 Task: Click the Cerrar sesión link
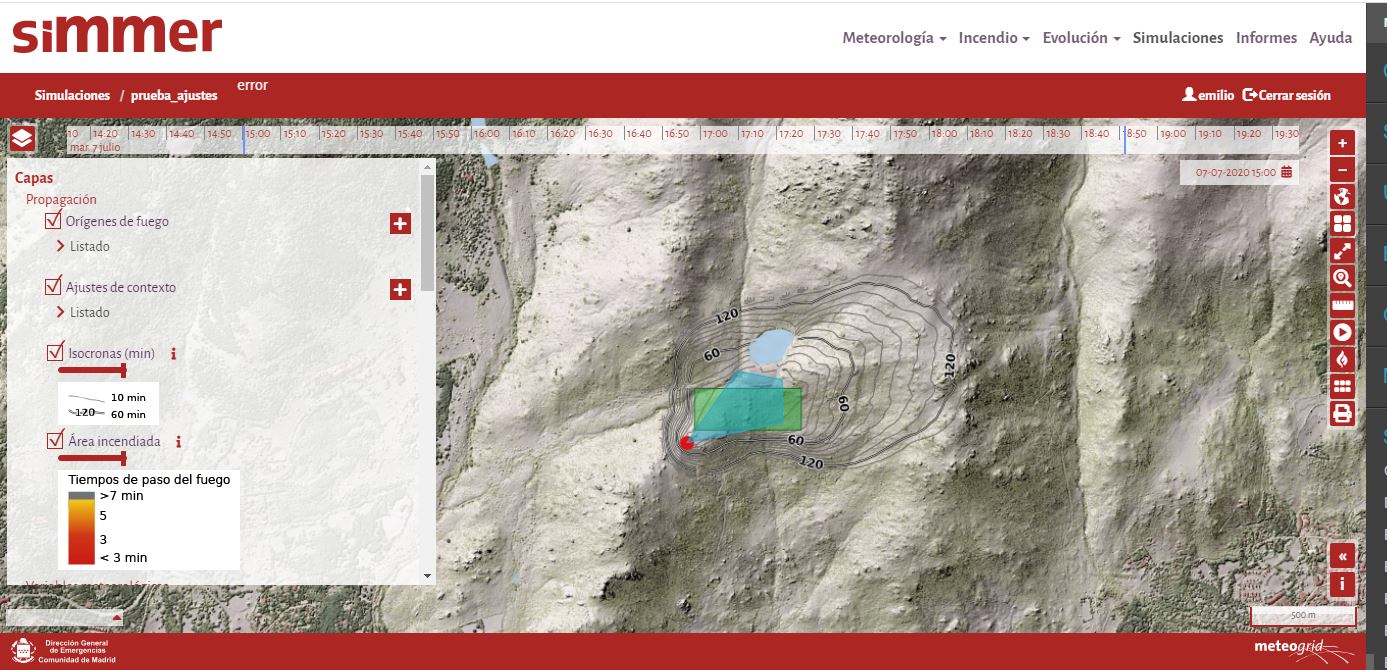[1287, 95]
